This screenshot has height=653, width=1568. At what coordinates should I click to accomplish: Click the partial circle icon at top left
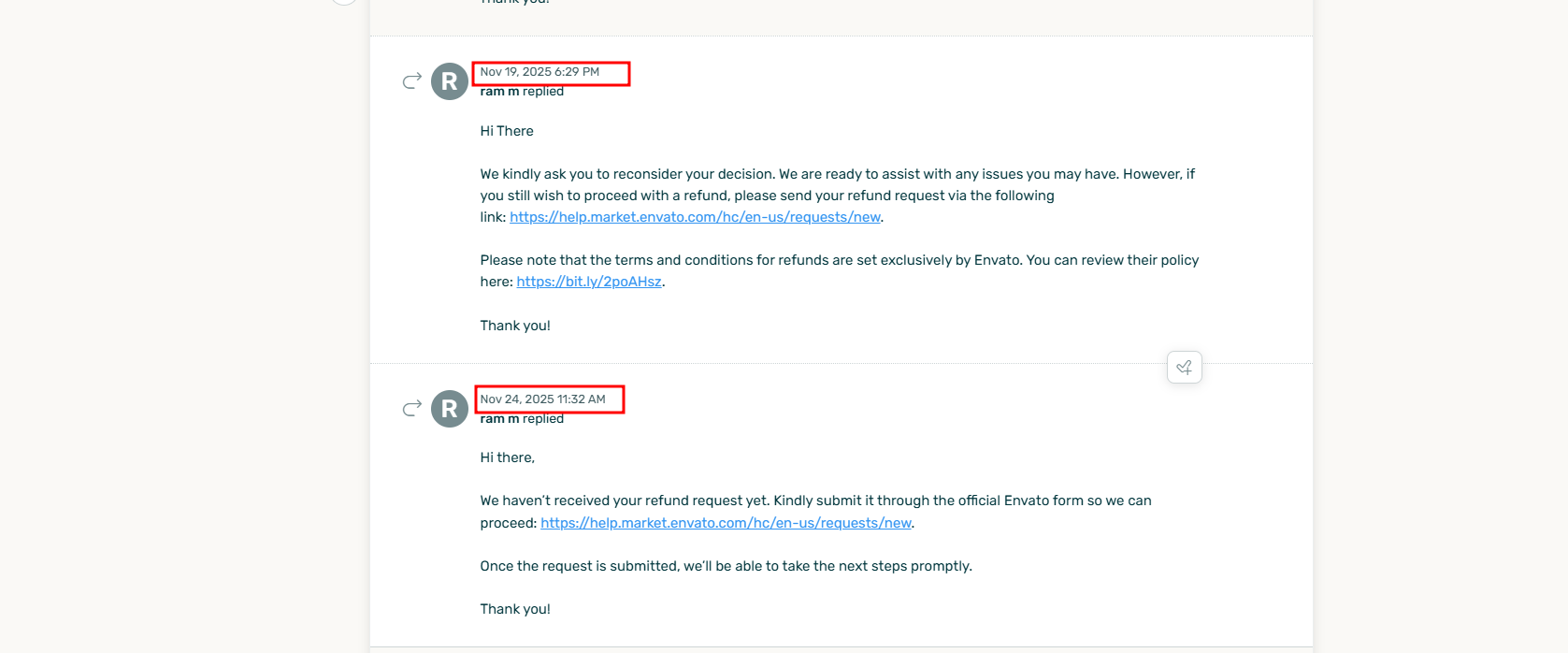[344, 2]
